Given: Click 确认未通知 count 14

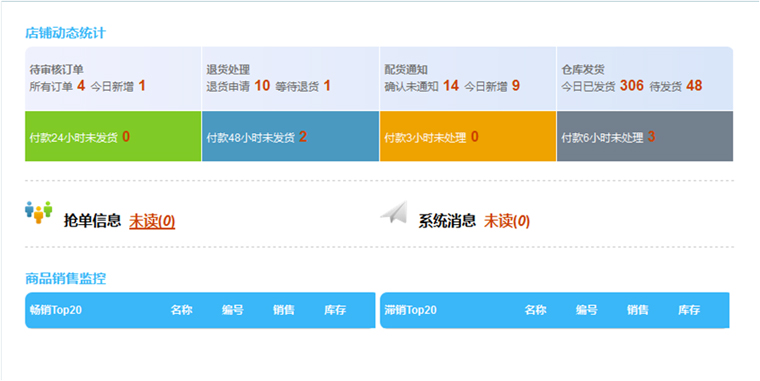Looking at the screenshot, I should click(451, 86).
